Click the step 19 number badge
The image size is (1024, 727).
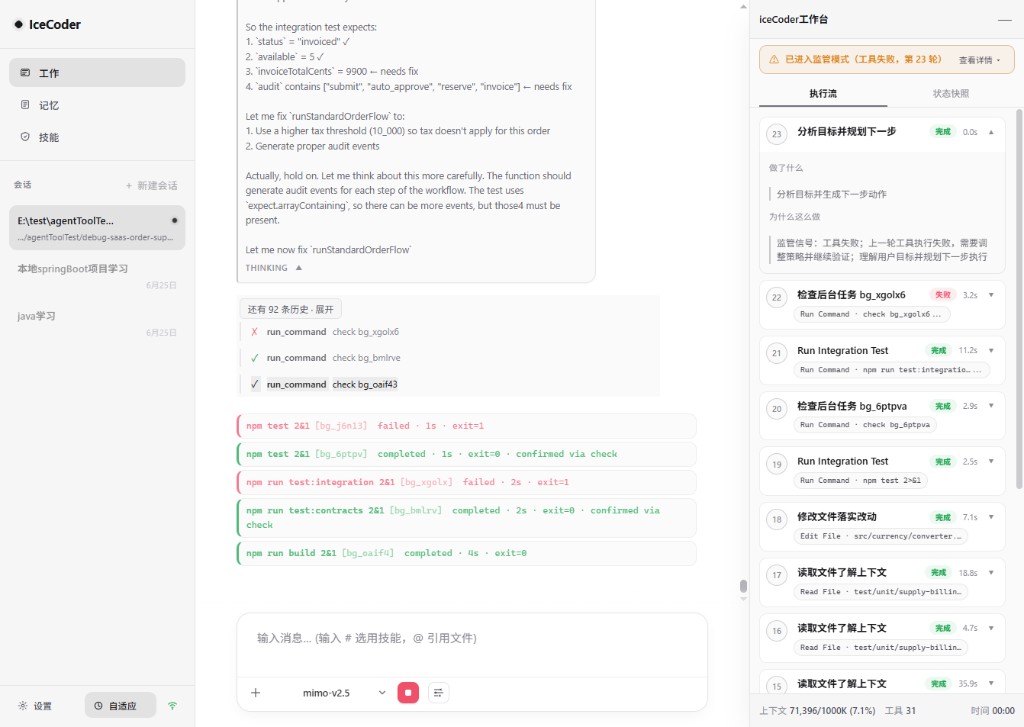coord(776,464)
